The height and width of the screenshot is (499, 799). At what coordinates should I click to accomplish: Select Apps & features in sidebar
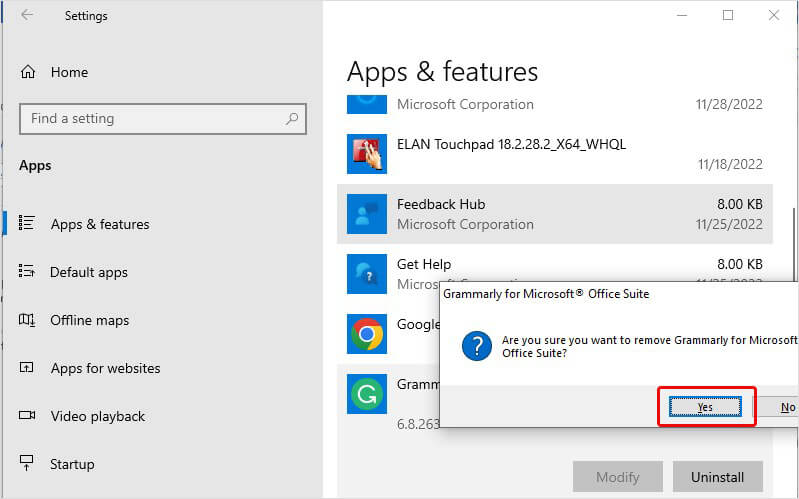point(100,224)
